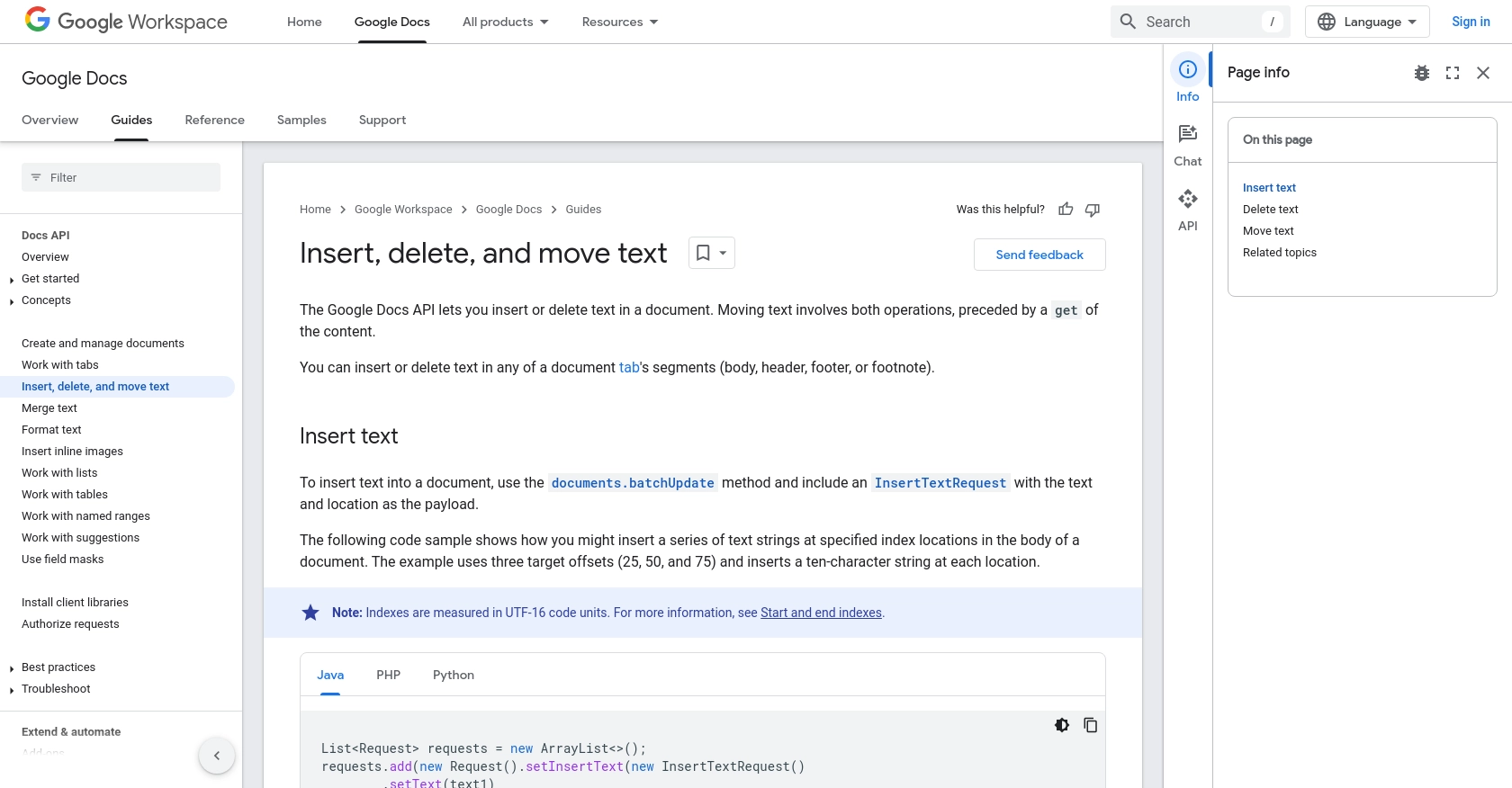Expand Page info panel to fullscreen
The height and width of the screenshot is (788, 1512).
point(1453,73)
